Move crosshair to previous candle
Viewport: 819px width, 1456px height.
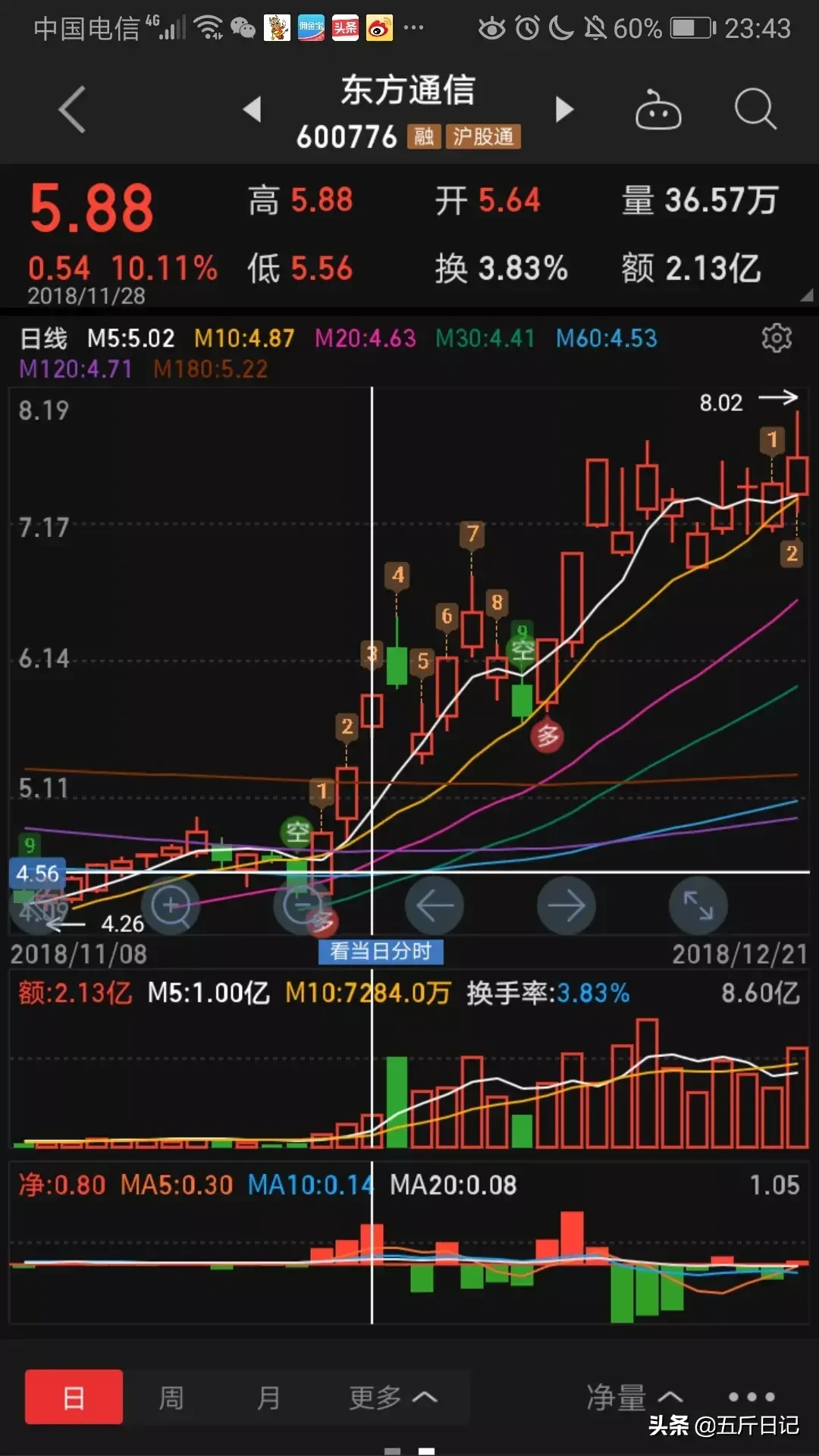(435, 905)
